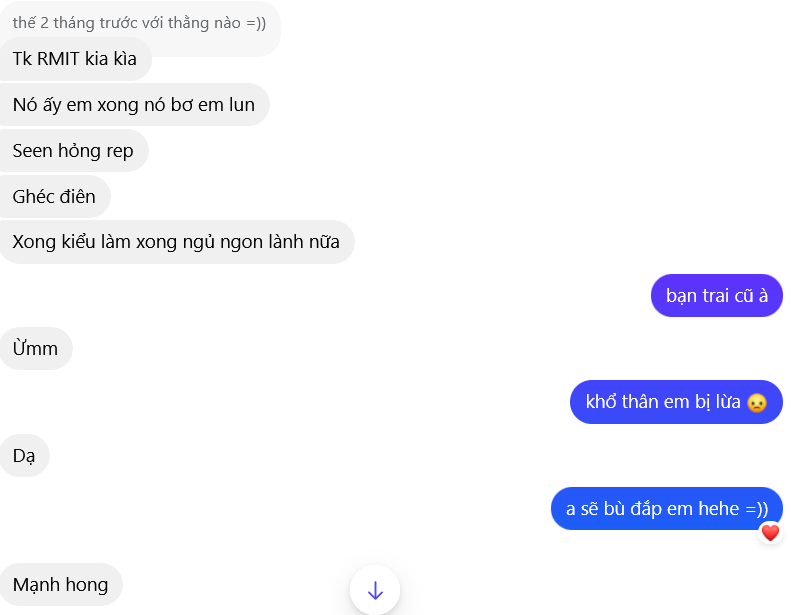
Task: Open the quoted reply about "2 tháng trước"
Action: tap(139, 23)
